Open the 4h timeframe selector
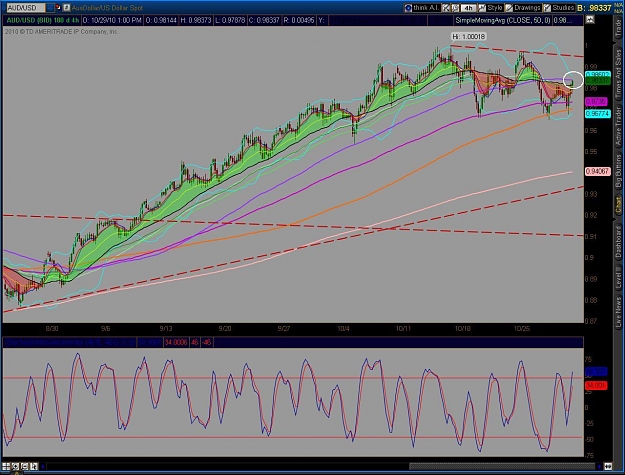 click(x=468, y=8)
